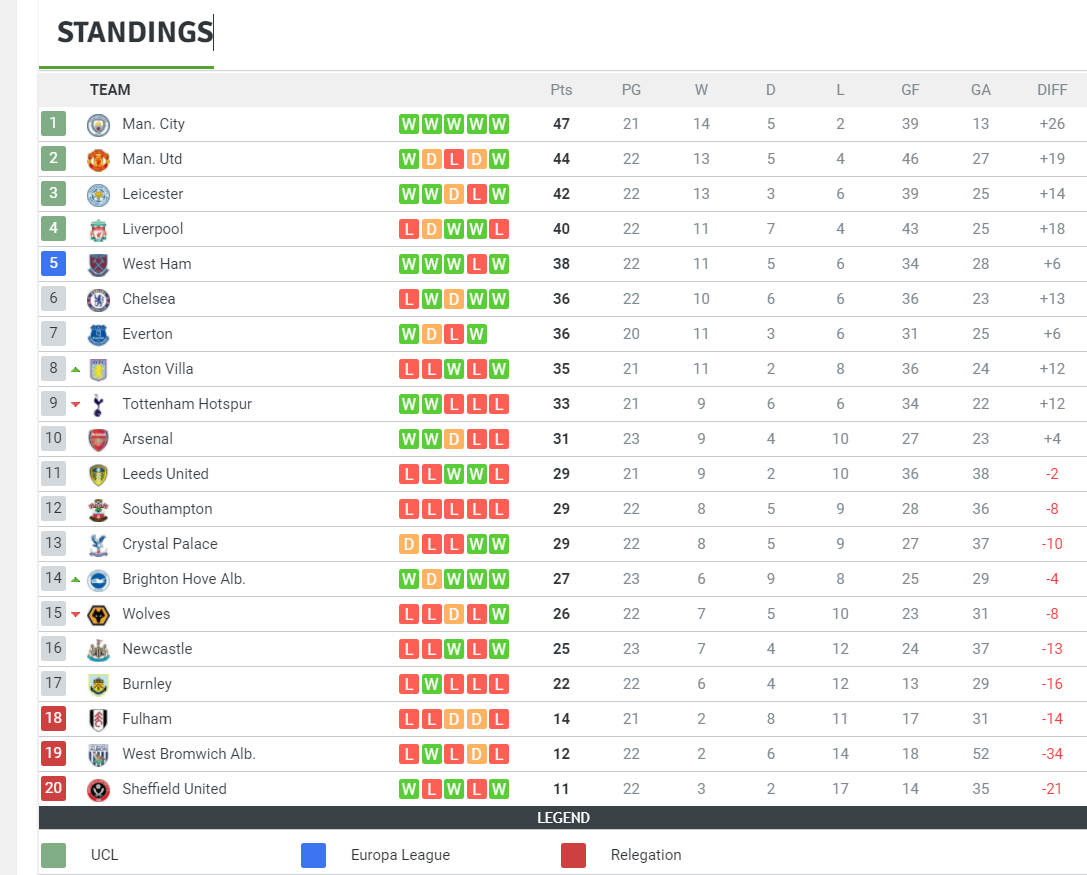The height and width of the screenshot is (875, 1087).
Task: Open the West Ham team link
Action: [156, 264]
